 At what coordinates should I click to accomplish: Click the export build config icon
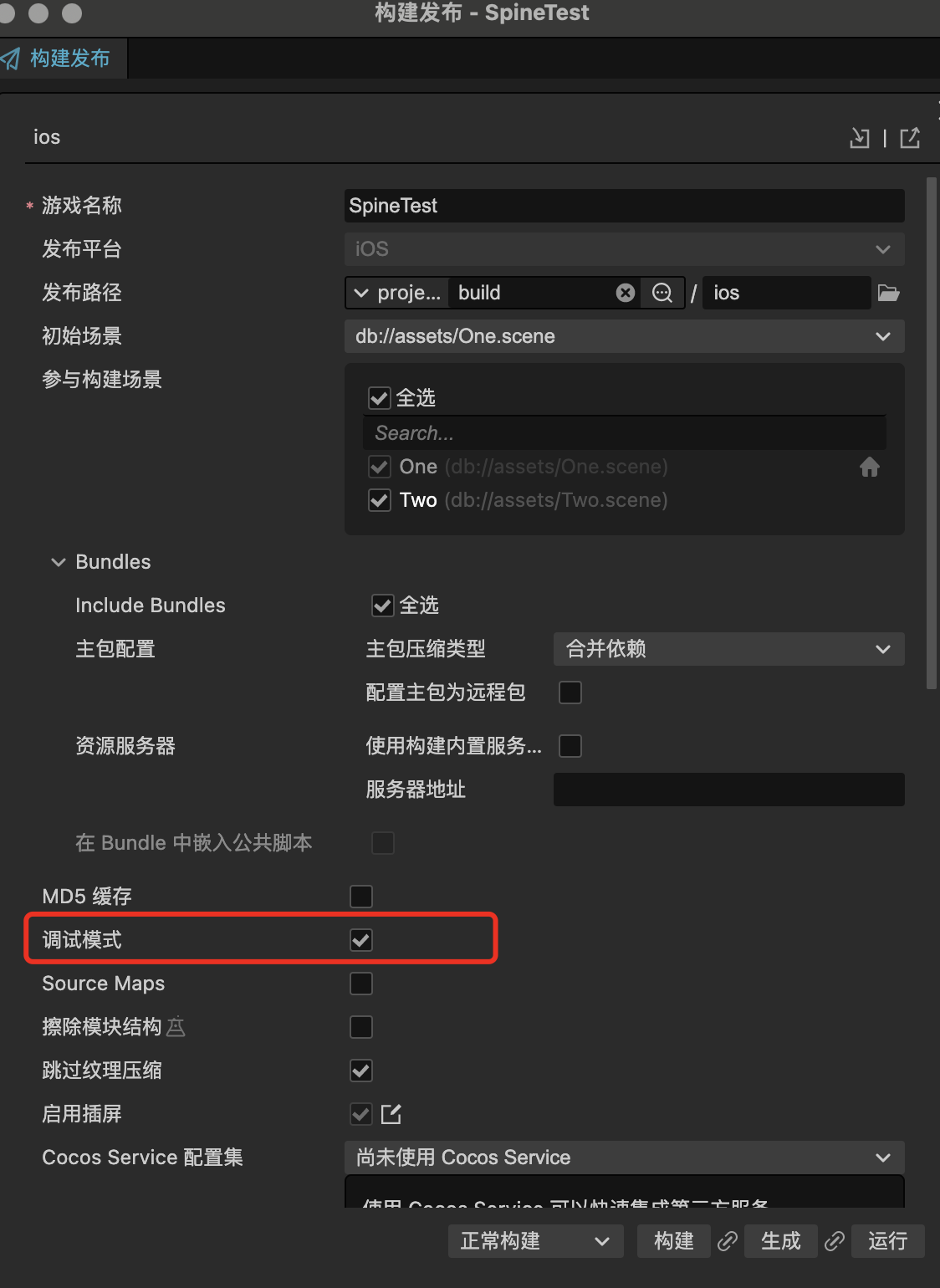[x=910, y=138]
